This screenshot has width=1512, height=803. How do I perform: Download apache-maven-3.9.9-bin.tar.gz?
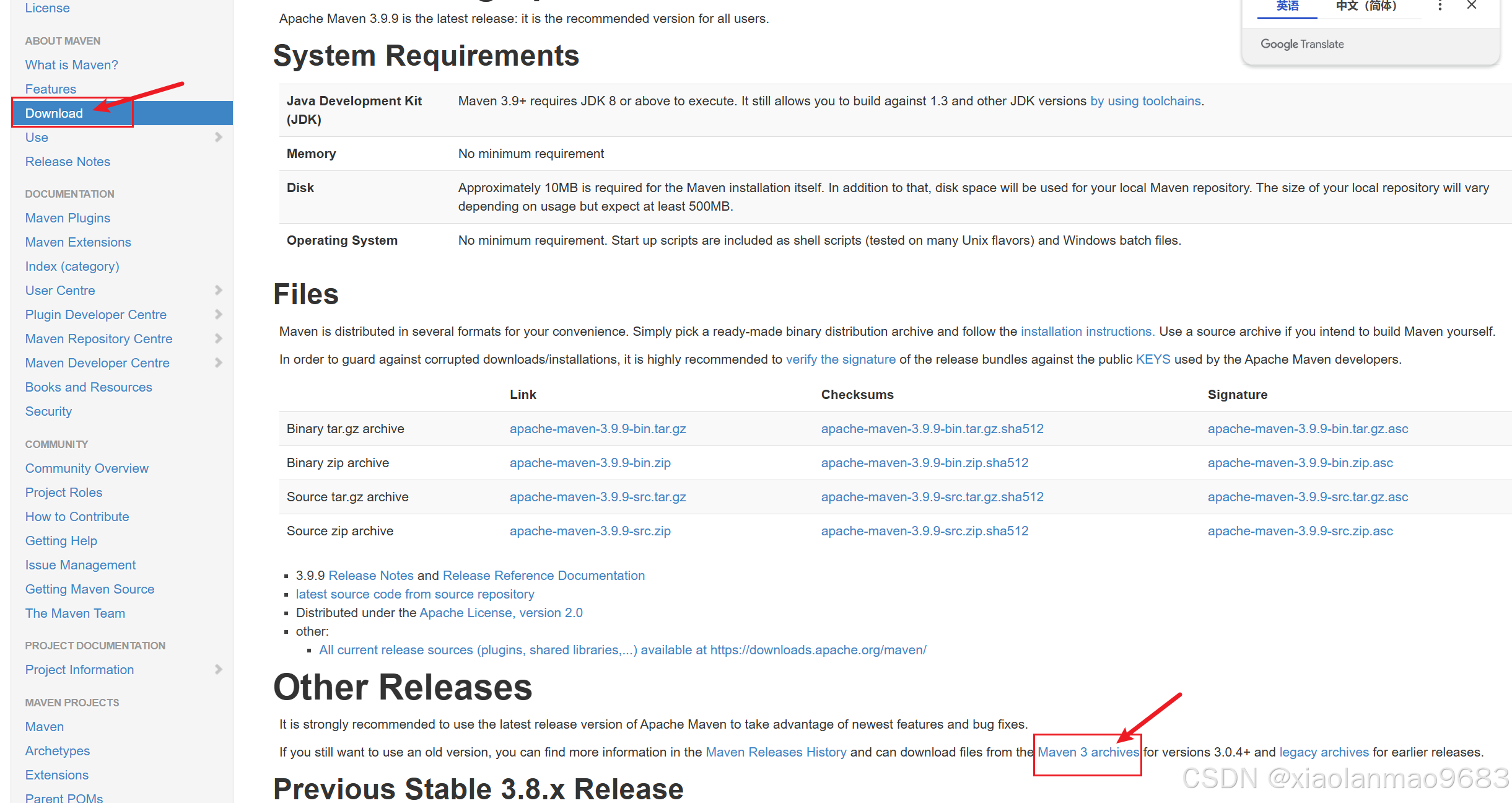click(598, 429)
